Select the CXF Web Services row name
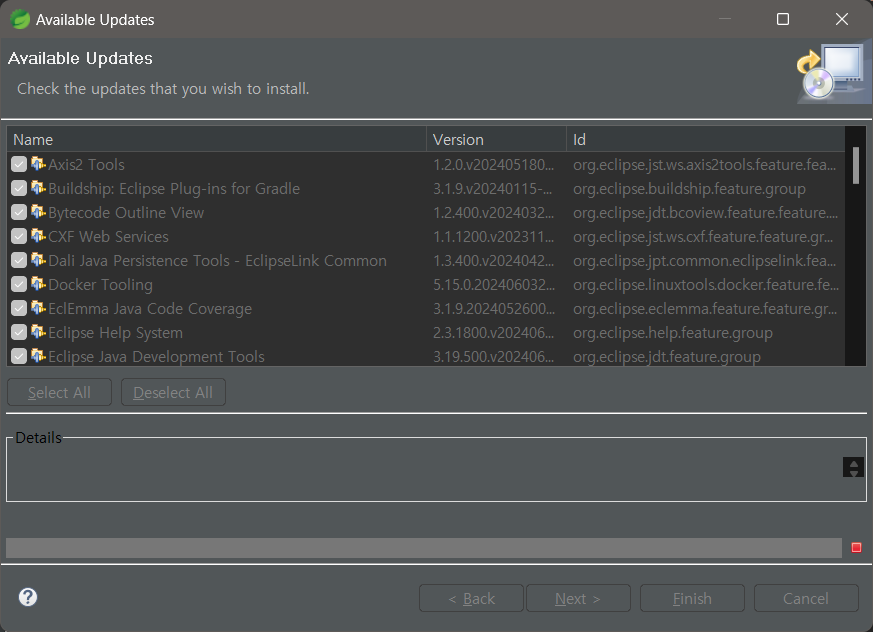The height and width of the screenshot is (632, 873). (108, 237)
